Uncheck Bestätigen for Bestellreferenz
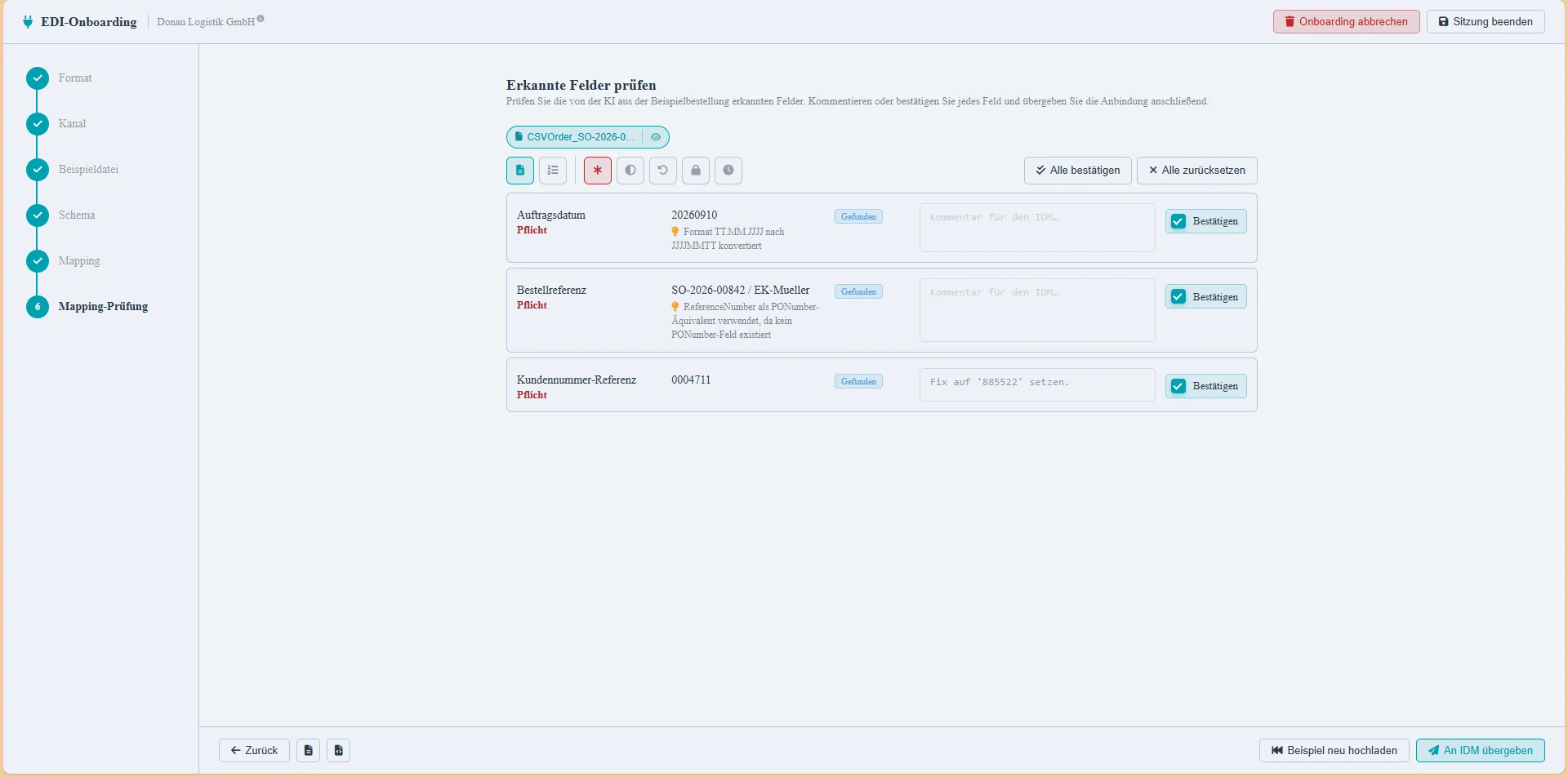Viewport: 1568px width, 777px height. [x=1178, y=296]
